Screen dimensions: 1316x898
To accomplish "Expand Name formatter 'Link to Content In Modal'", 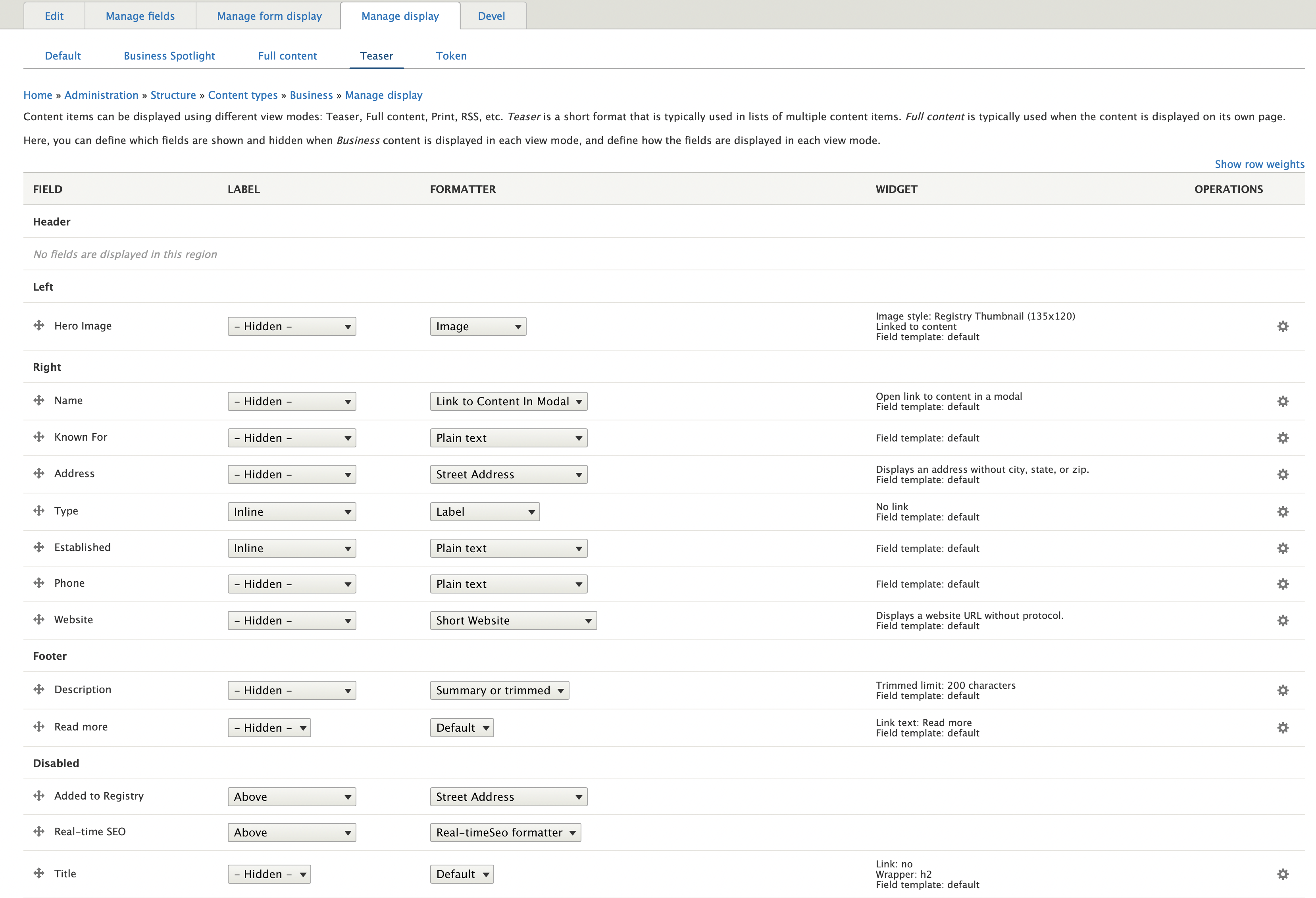I will 508,402.
